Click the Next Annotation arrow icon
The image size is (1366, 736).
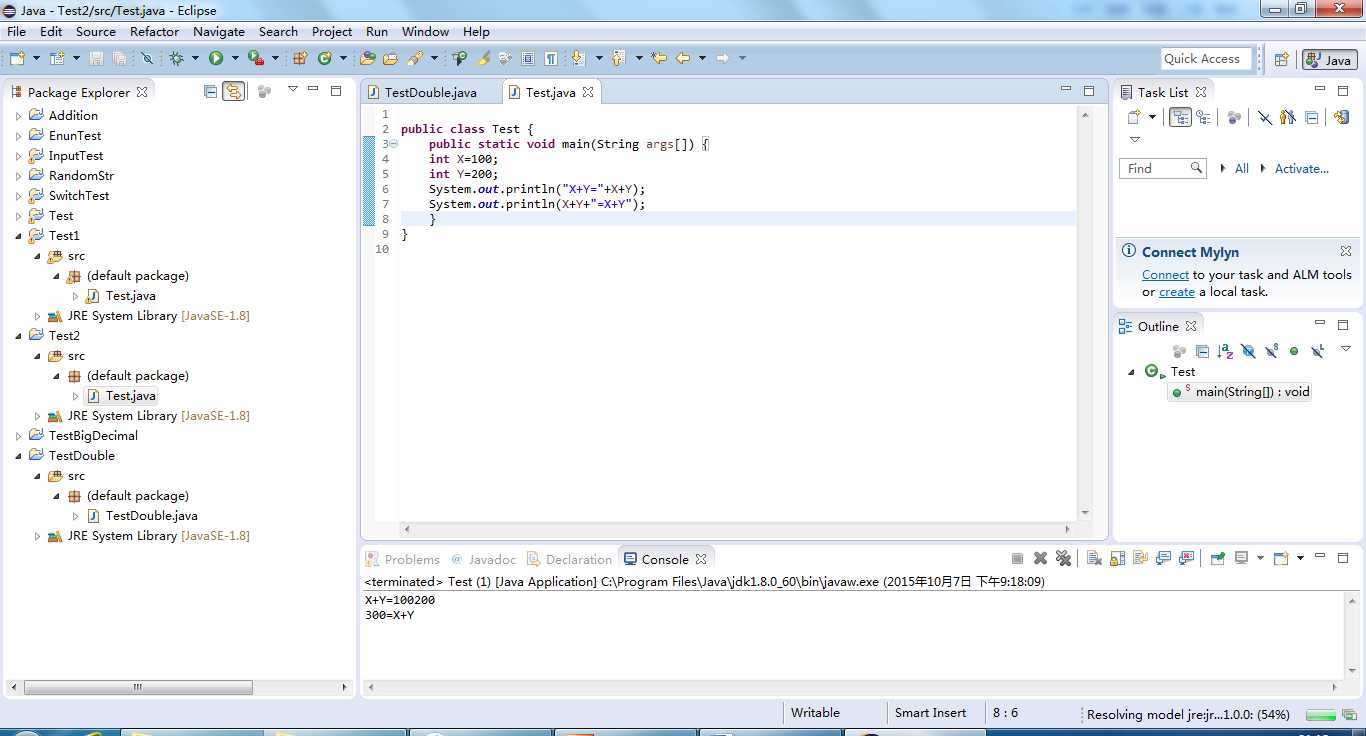coord(578,58)
